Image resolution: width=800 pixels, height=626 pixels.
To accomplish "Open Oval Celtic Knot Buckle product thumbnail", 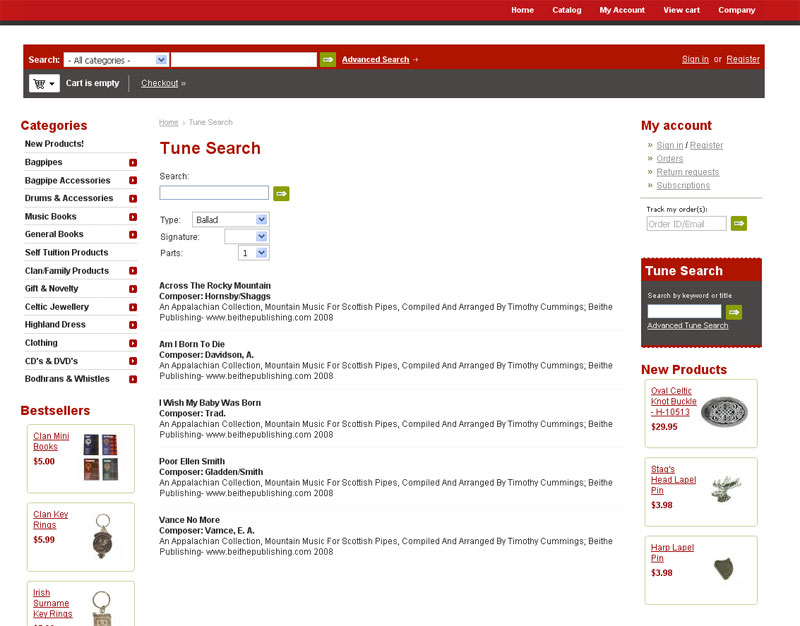I will pos(723,411).
